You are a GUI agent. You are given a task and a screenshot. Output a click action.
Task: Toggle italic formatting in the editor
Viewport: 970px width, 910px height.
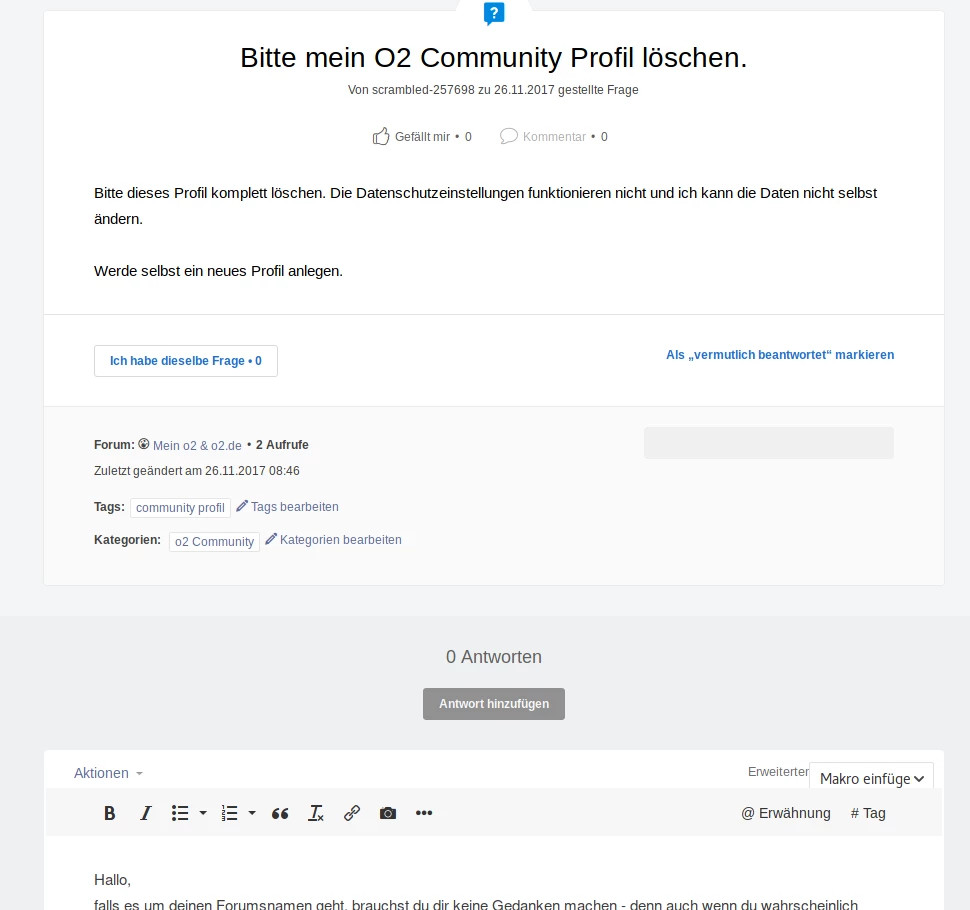pos(145,813)
